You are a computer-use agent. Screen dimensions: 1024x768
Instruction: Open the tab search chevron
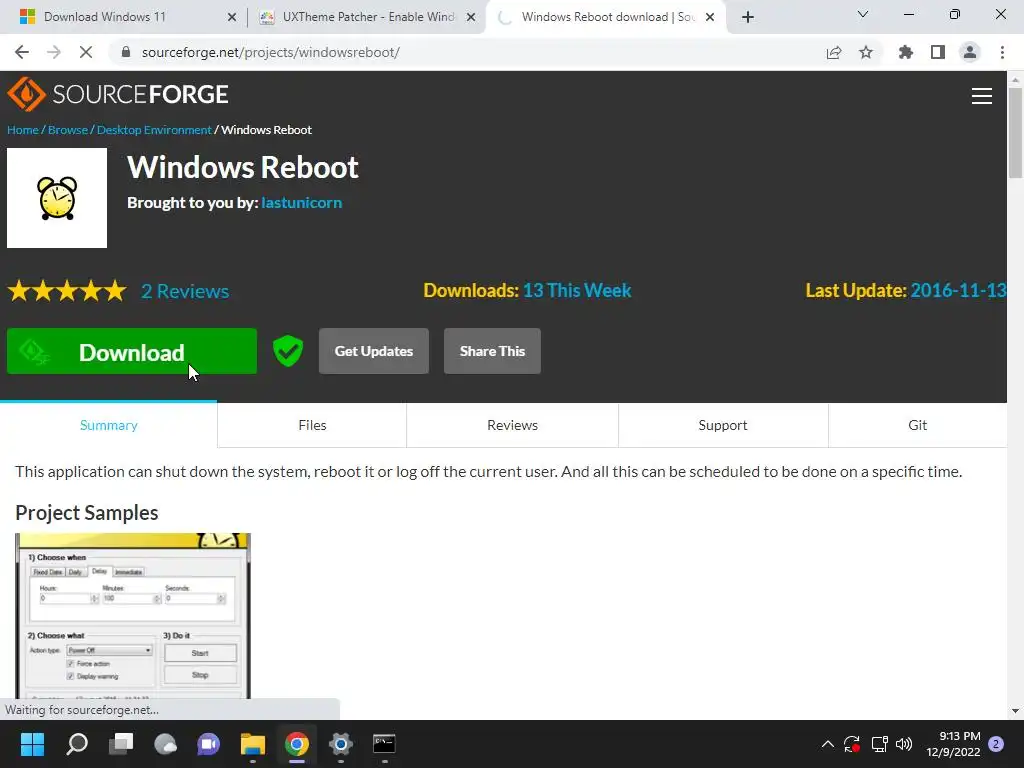coord(863,14)
